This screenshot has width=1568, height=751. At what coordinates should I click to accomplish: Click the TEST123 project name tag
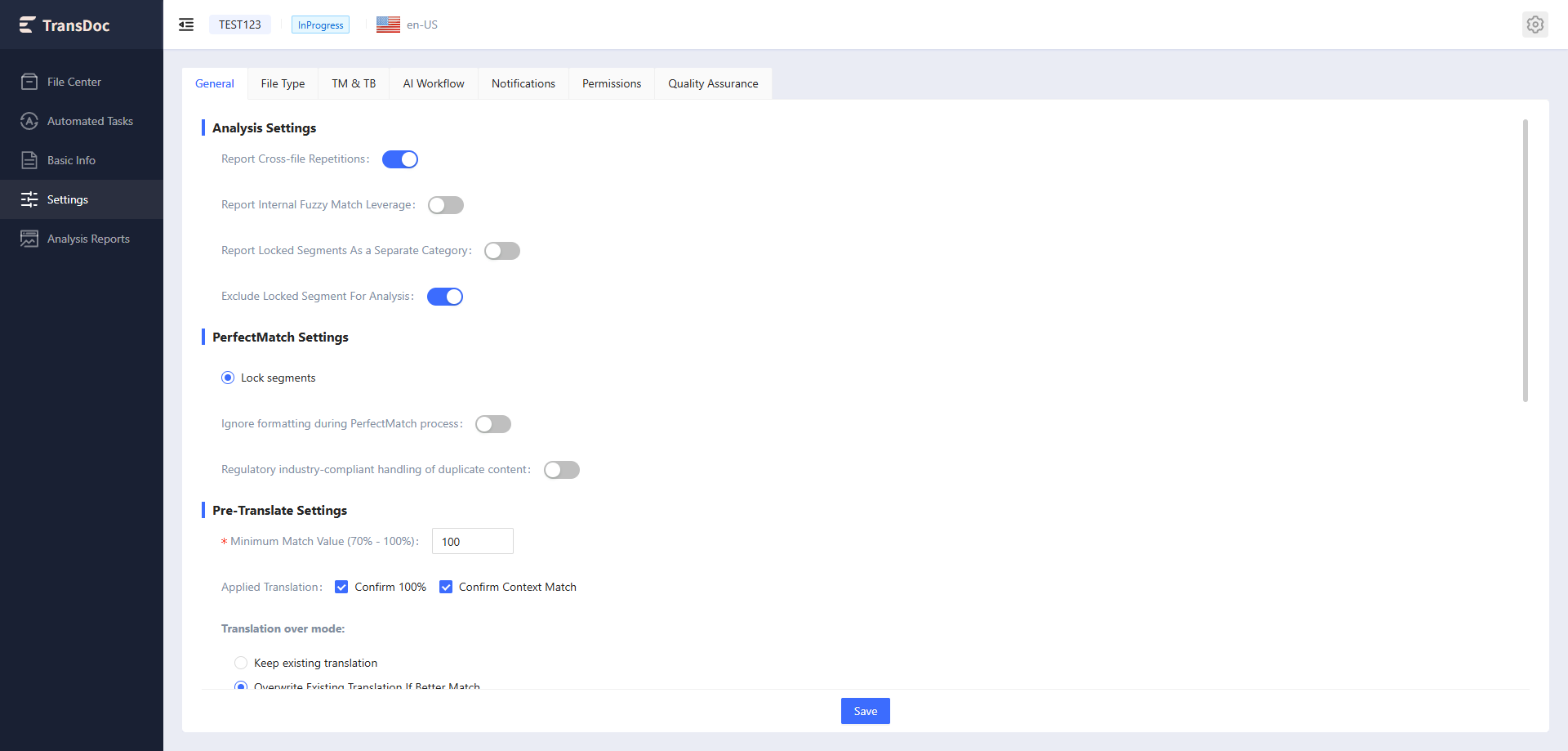pos(240,25)
